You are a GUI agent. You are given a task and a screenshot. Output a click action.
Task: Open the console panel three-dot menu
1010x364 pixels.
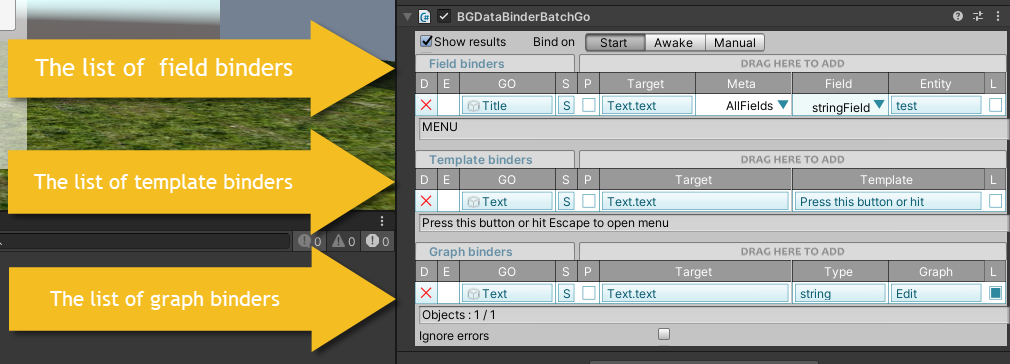(x=382, y=222)
